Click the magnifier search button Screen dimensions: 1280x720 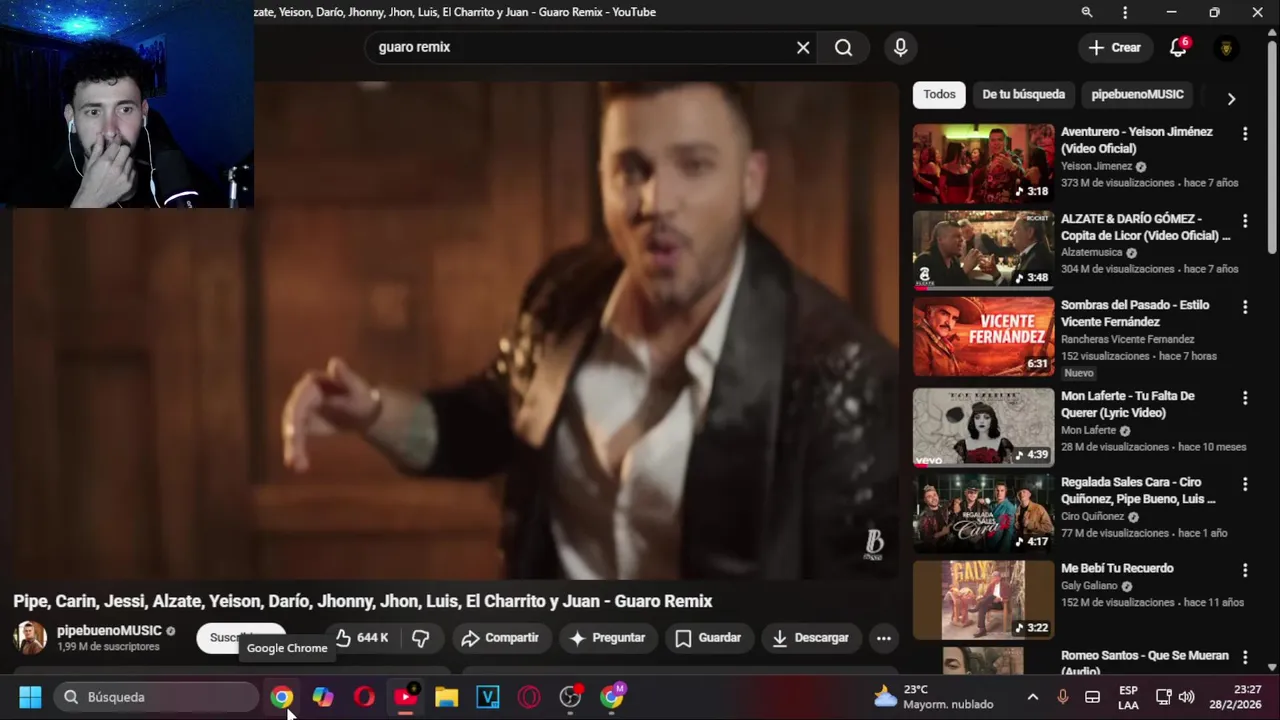pos(843,47)
